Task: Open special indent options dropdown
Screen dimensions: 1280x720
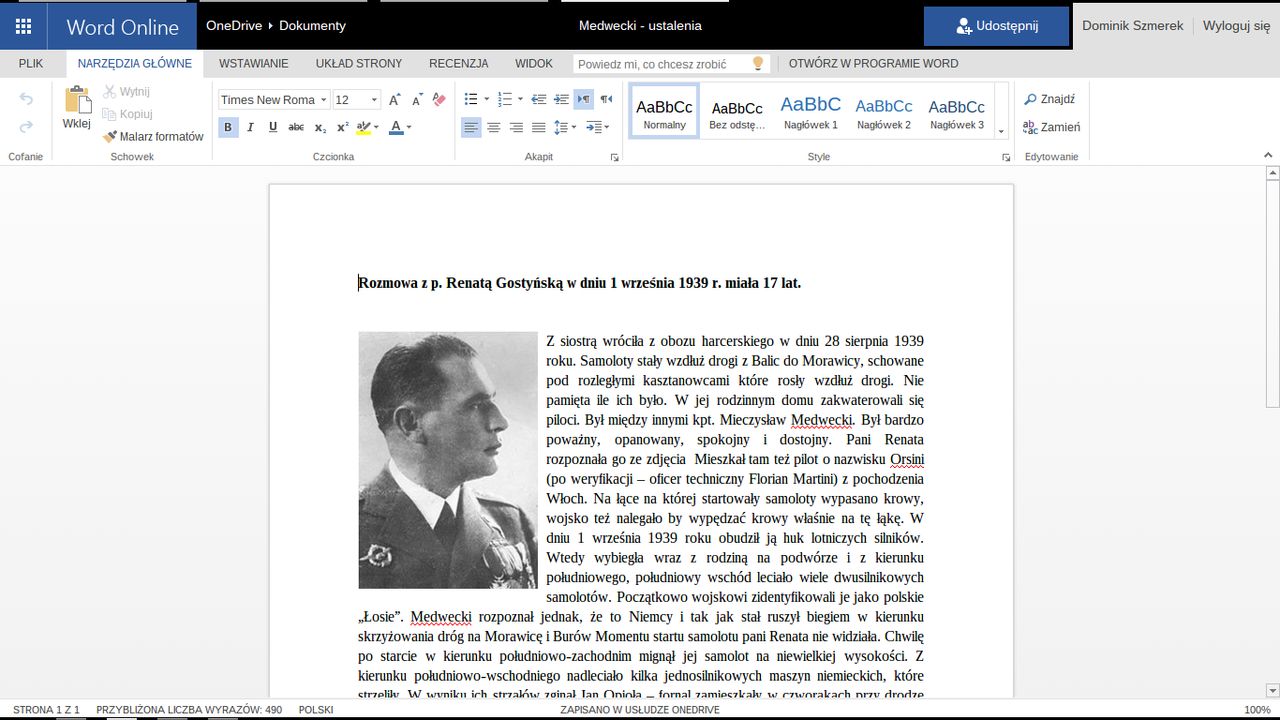Action: tap(597, 127)
